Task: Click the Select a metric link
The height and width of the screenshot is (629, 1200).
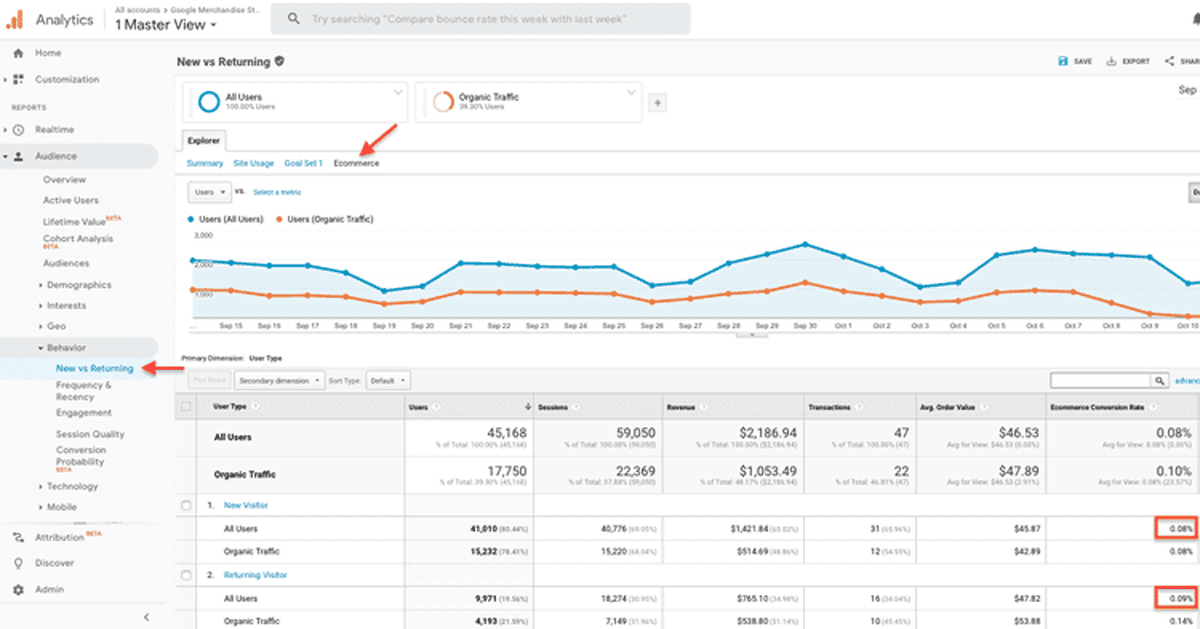Action: [277, 192]
